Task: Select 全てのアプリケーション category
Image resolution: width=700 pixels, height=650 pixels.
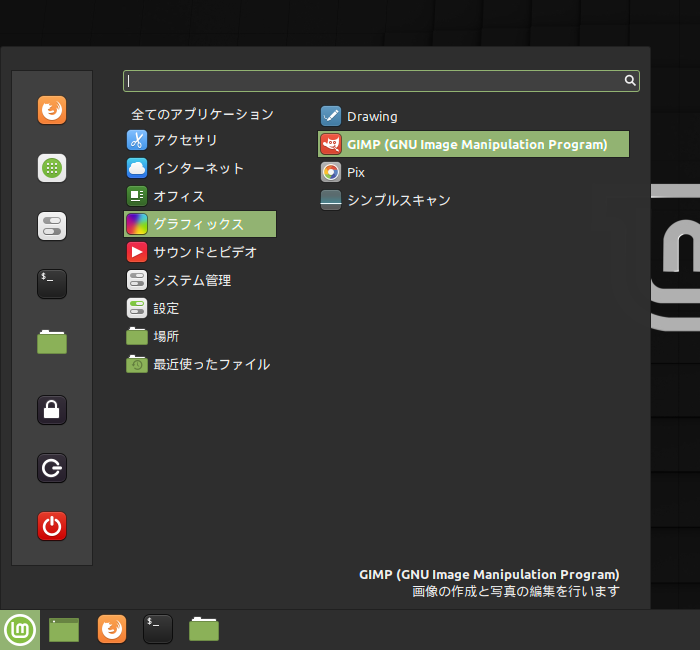Action: pos(202,114)
